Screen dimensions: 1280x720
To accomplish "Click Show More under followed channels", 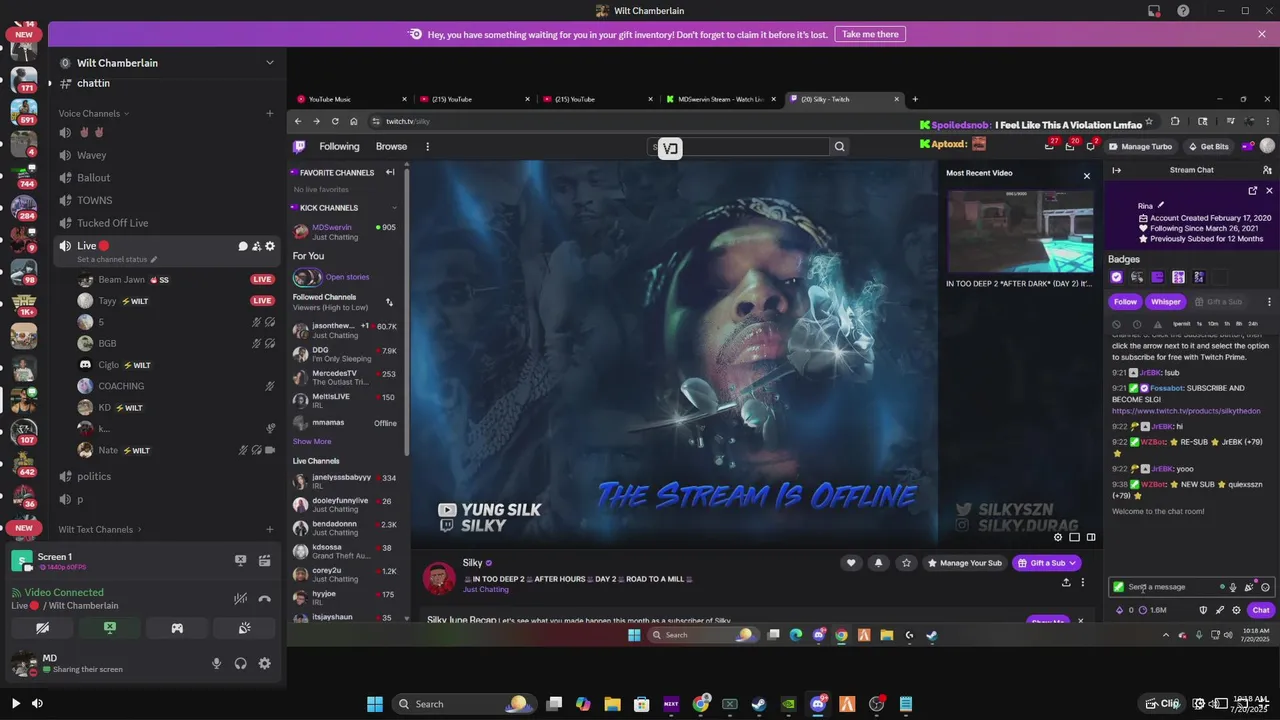I will click(x=312, y=441).
